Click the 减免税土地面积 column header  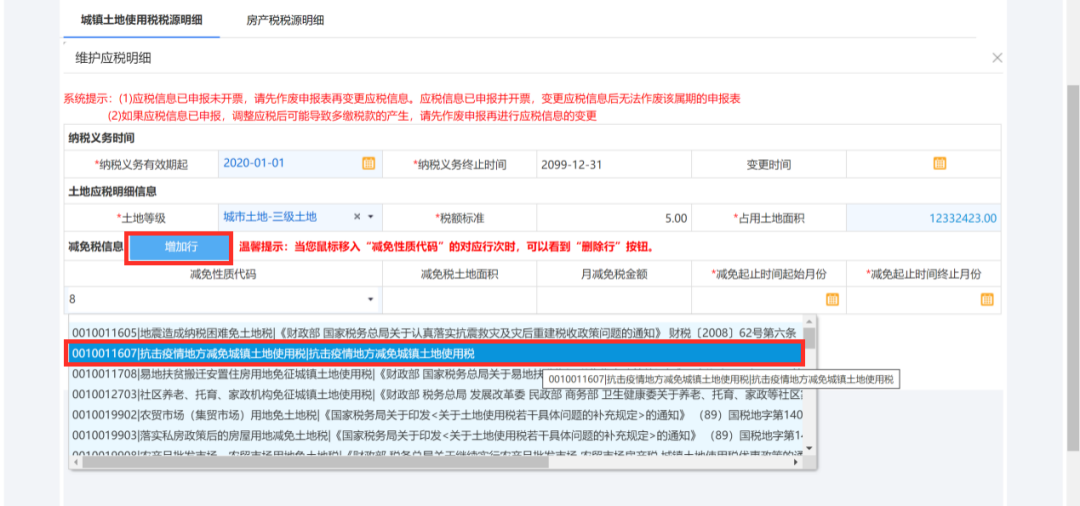coord(459,275)
